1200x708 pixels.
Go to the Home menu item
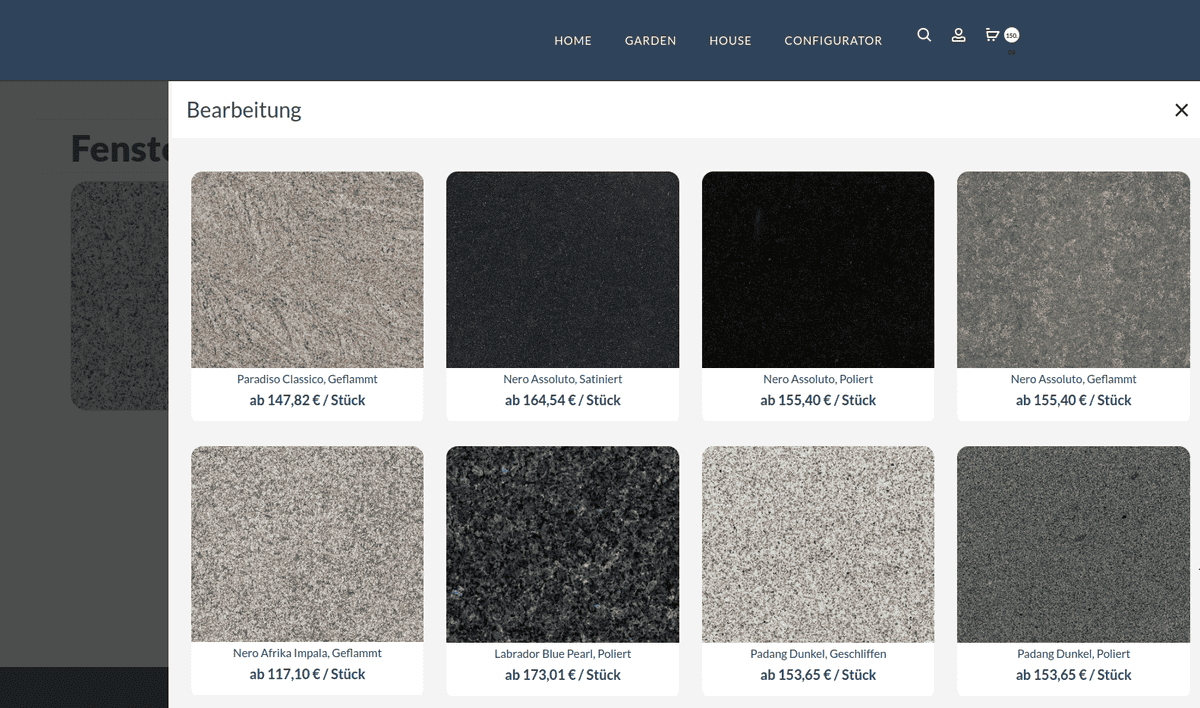pyautogui.click(x=573, y=41)
